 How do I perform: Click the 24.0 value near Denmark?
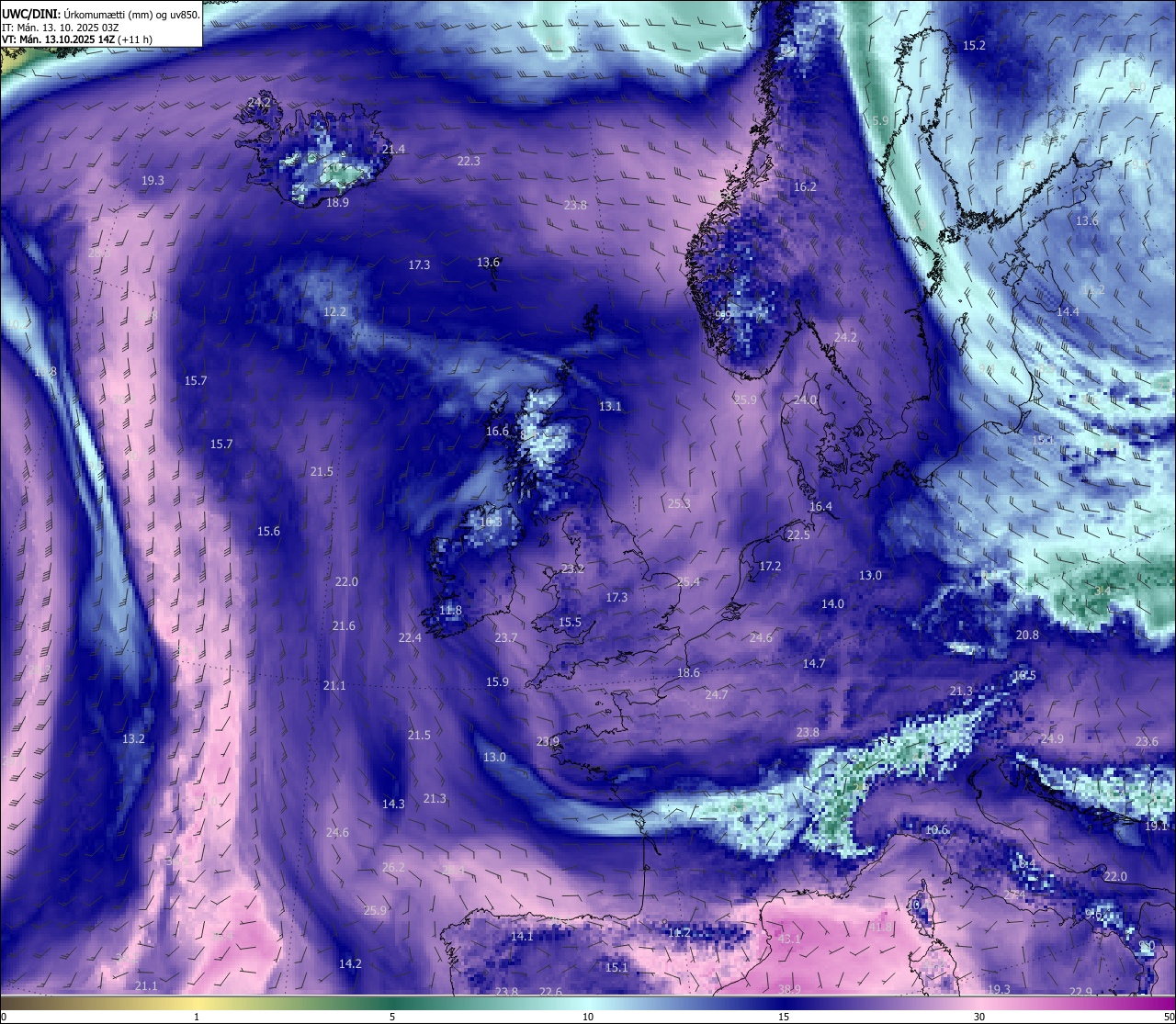tap(806, 400)
